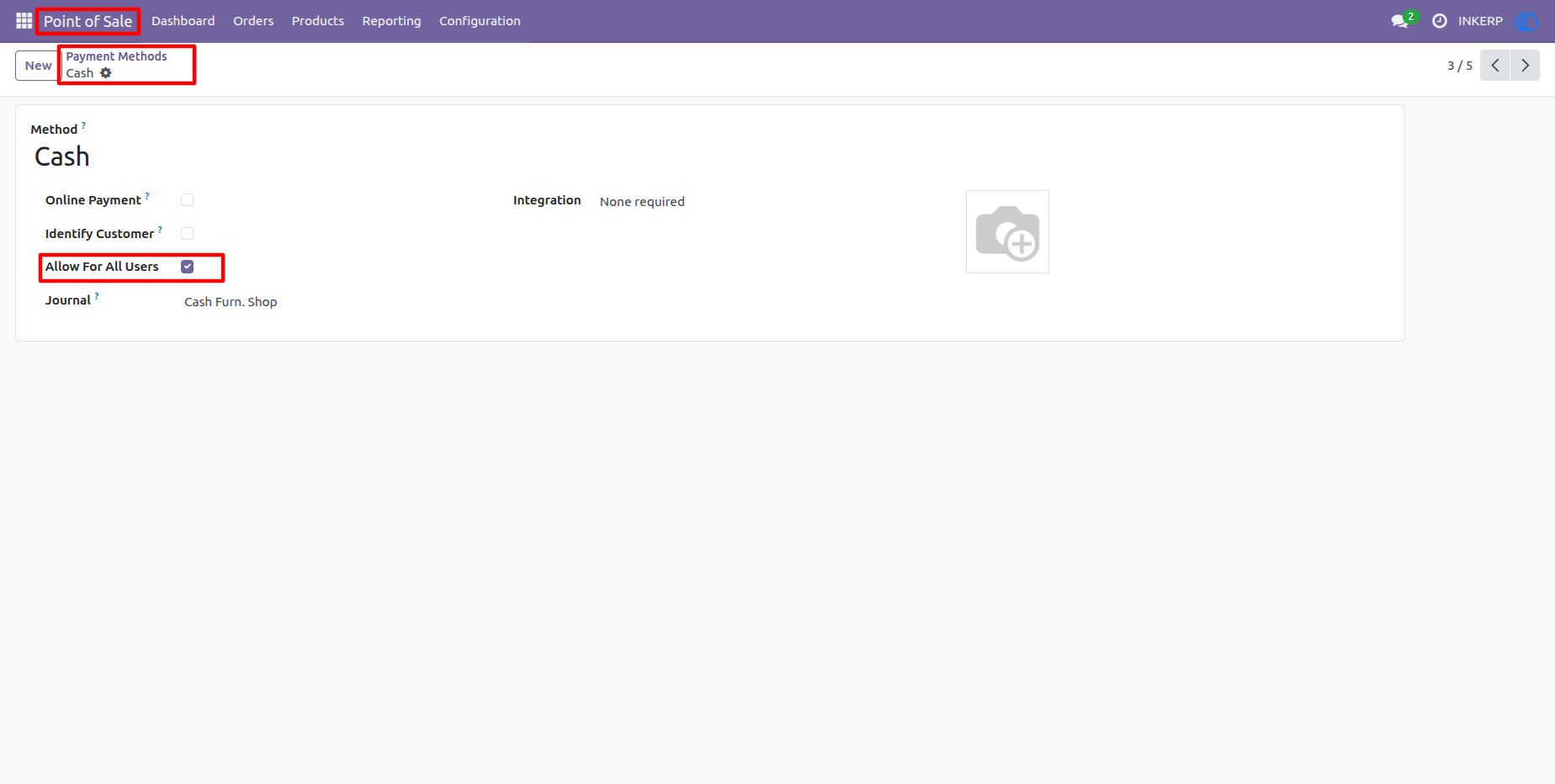The width and height of the screenshot is (1555, 784).
Task: Open the Configuration menu
Action: tap(480, 21)
